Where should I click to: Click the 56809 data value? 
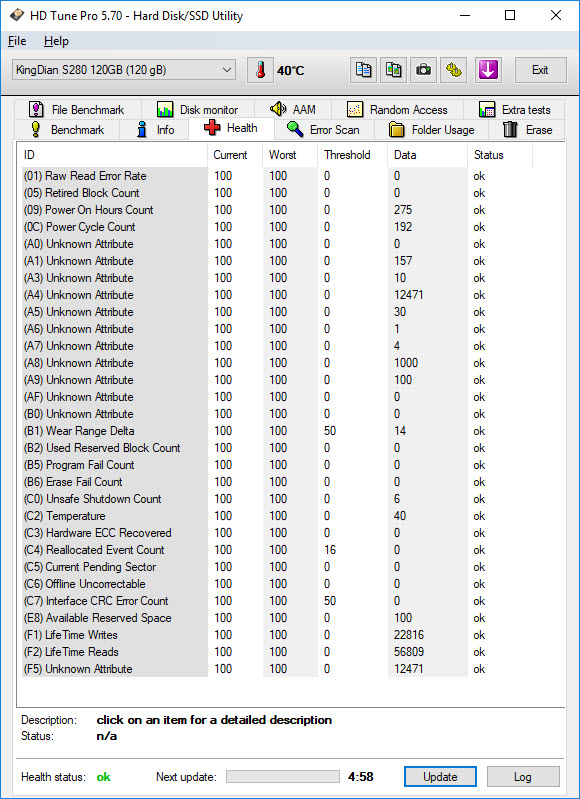point(409,652)
